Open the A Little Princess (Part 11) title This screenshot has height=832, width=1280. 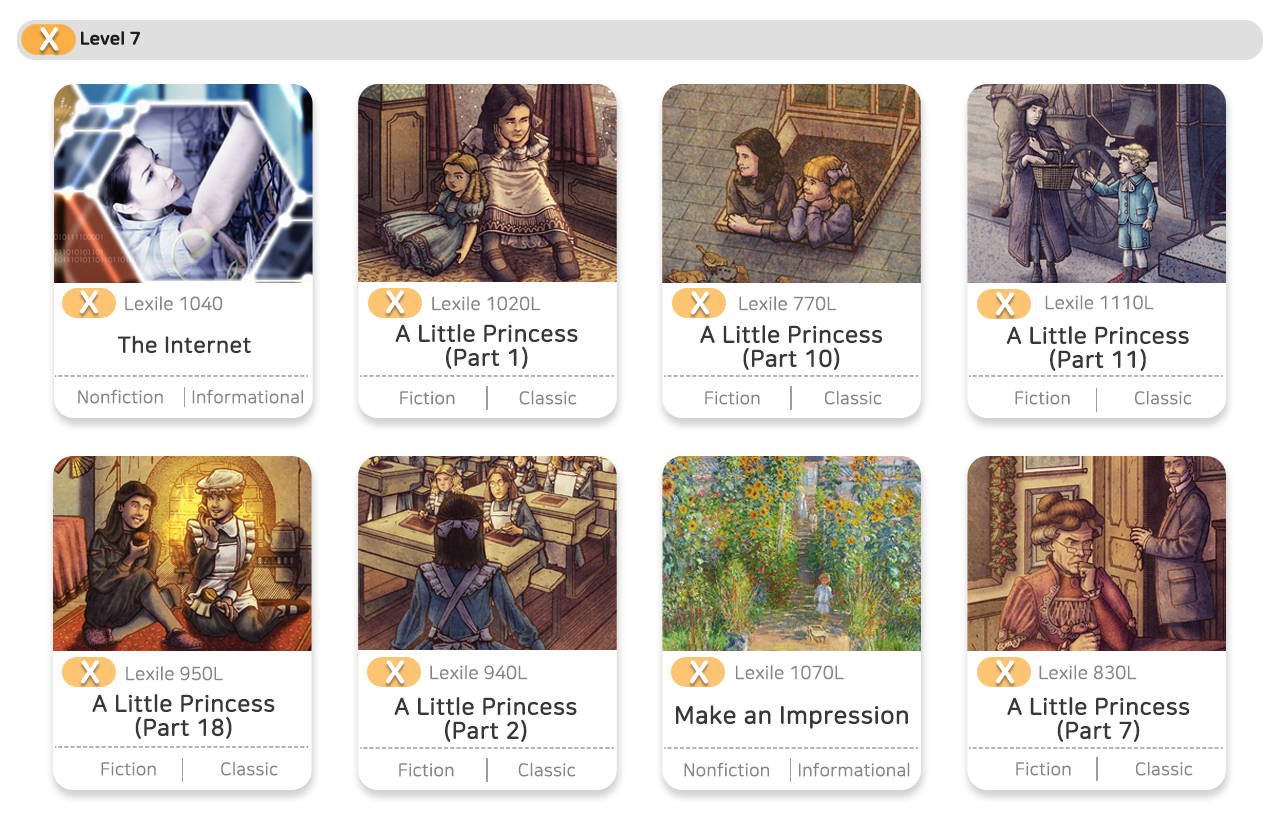point(1098,347)
